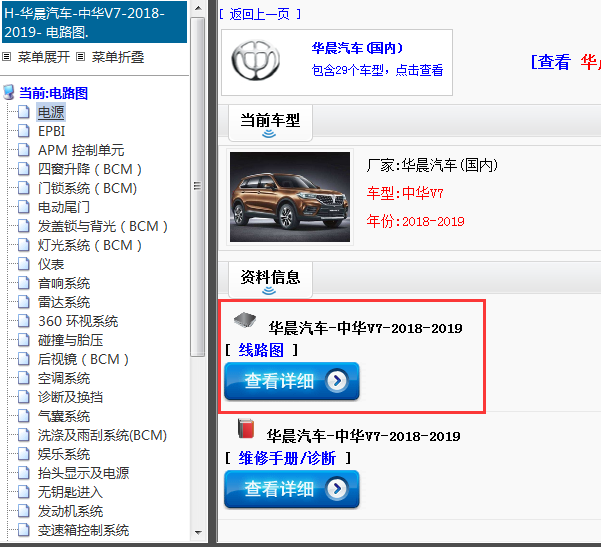The width and height of the screenshot is (601, 547).
Task: Click the 中华V7 car thumbnail
Action: 290,197
